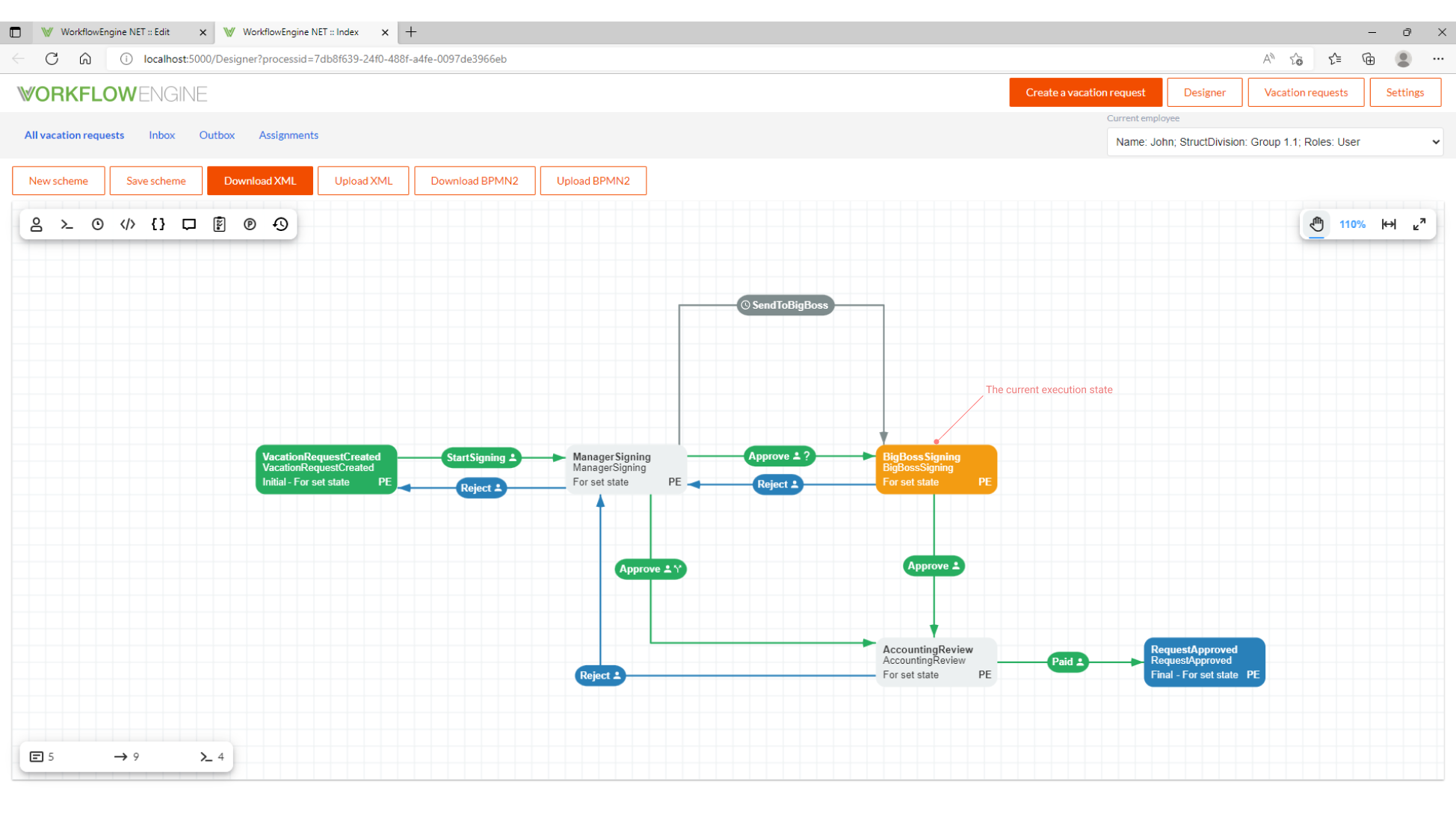
Task: Open the Assignments section
Action: (289, 135)
